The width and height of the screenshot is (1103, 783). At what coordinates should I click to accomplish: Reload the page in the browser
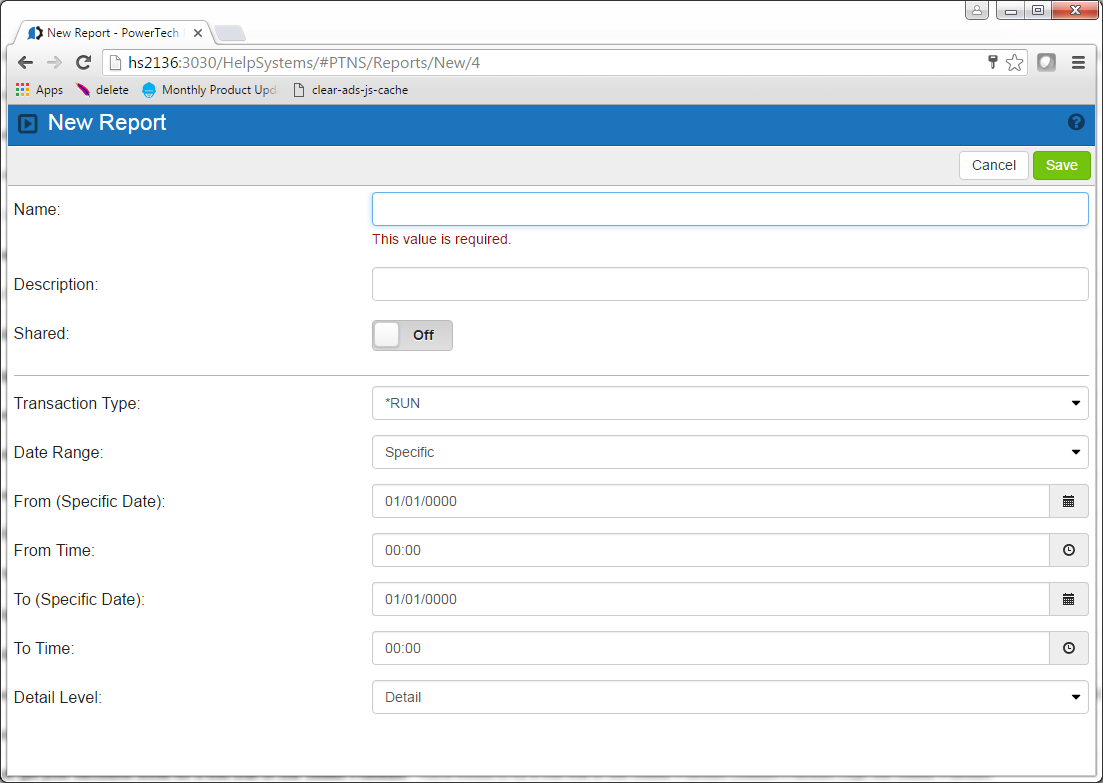(84, 63)
